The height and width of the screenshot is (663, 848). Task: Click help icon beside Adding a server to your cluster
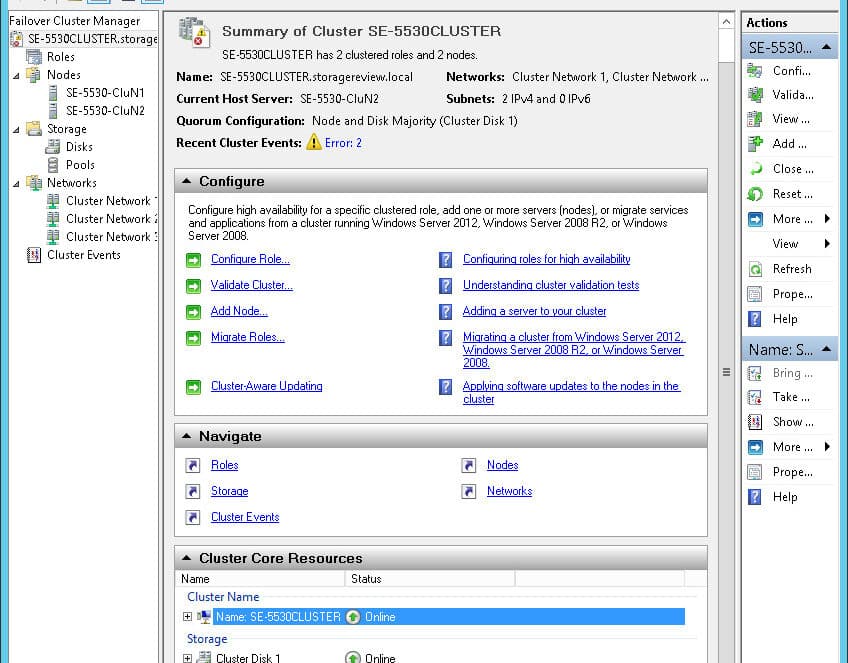[x=445, y=311]
